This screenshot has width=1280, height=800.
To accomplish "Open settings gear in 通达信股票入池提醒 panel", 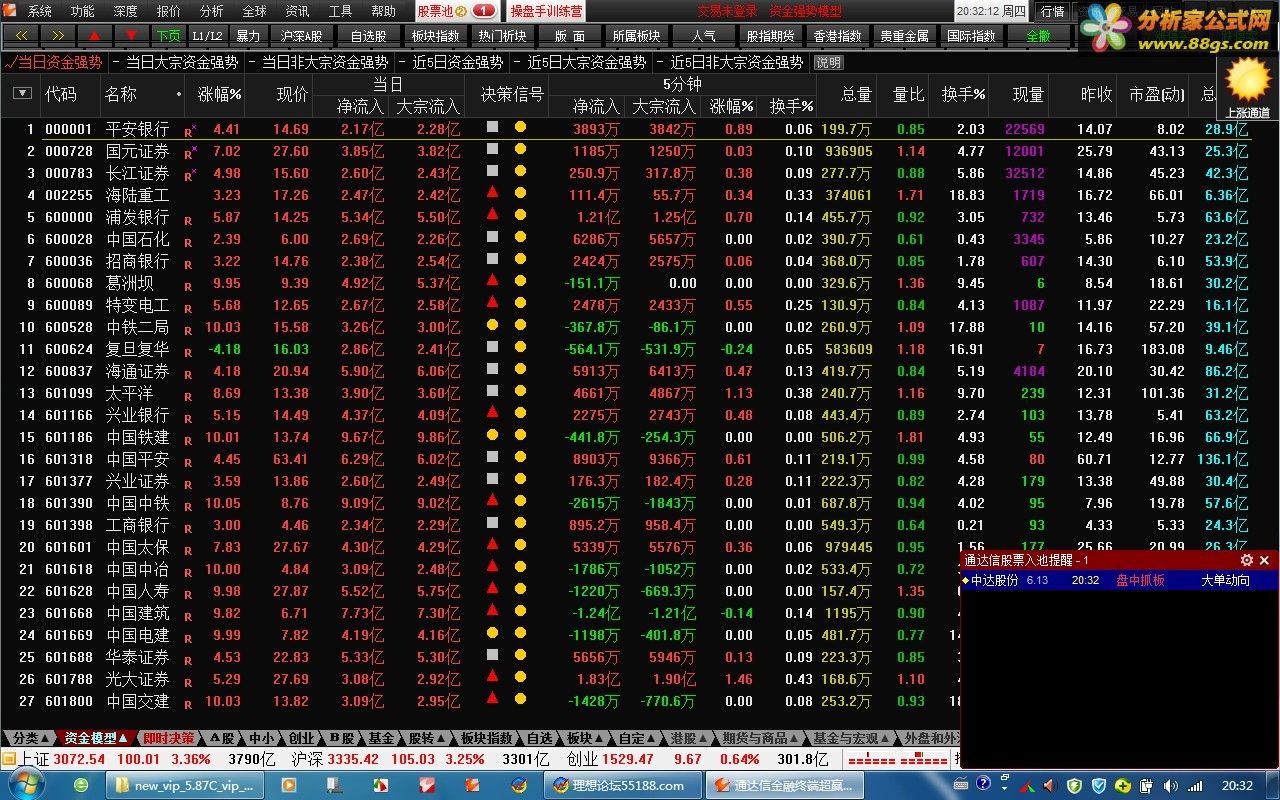I will (x=1246, y=561).
